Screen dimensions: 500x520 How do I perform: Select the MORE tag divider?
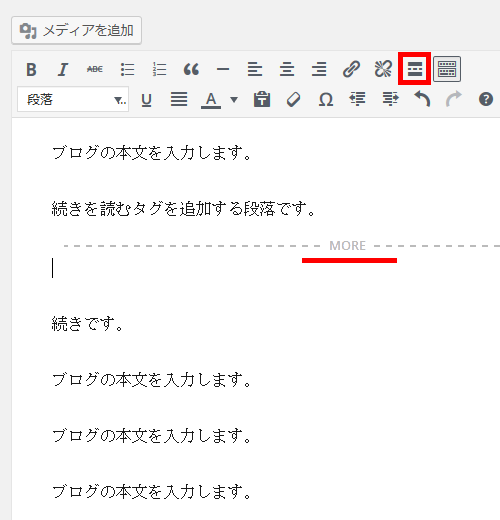point(281,246)
